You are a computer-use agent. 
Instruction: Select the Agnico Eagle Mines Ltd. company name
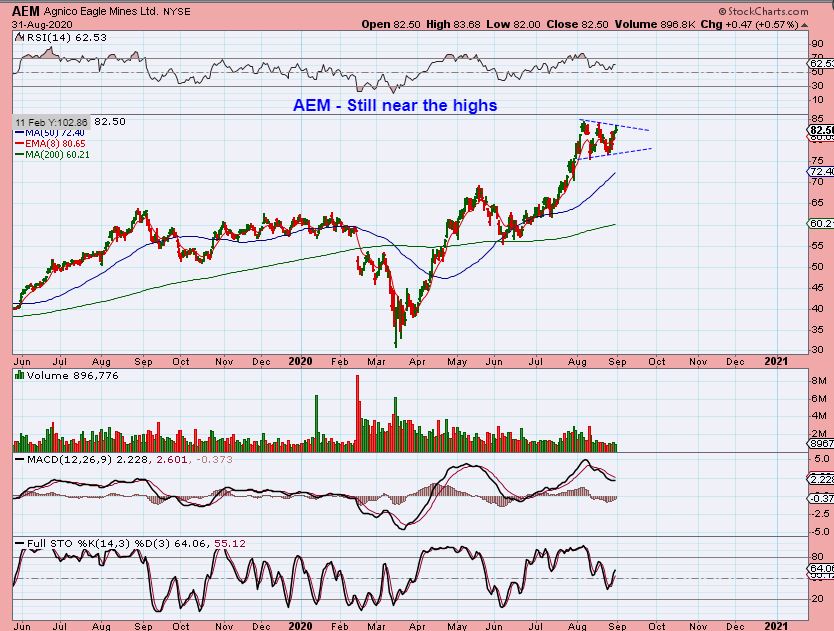(101, 11)
